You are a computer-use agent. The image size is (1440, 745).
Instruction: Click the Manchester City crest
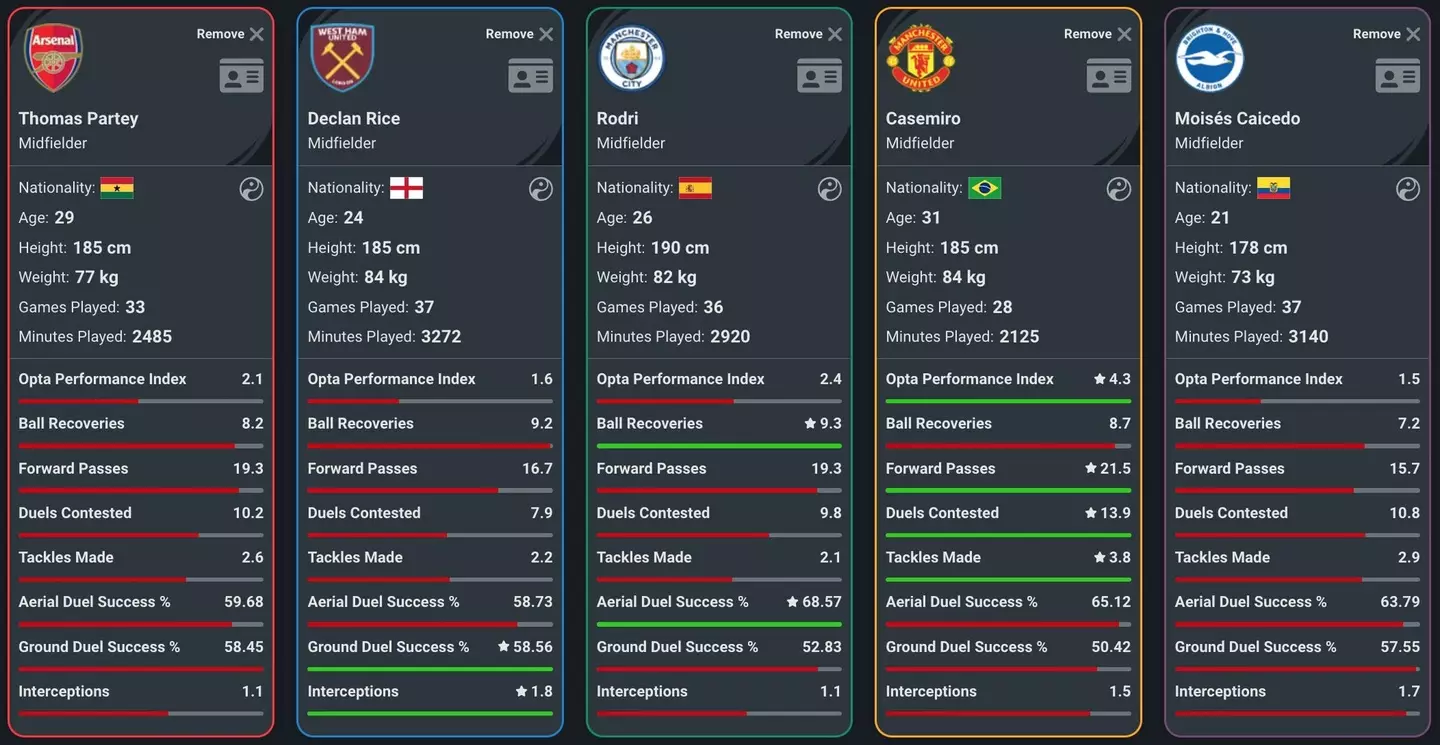[631, 58]
